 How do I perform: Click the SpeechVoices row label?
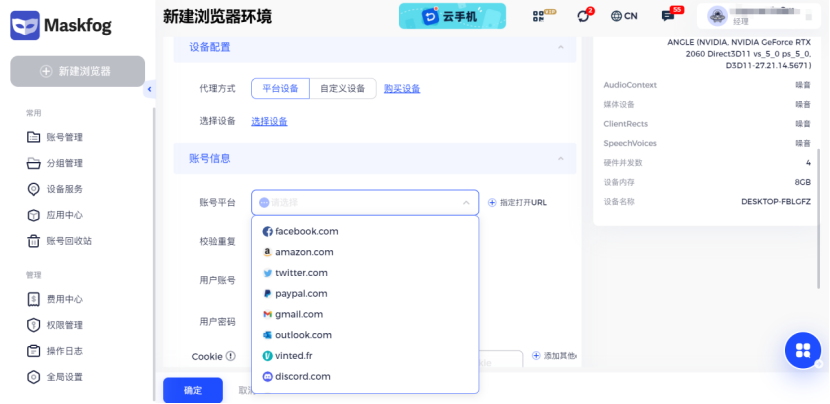pyautogui.click(x=630, y=143)
